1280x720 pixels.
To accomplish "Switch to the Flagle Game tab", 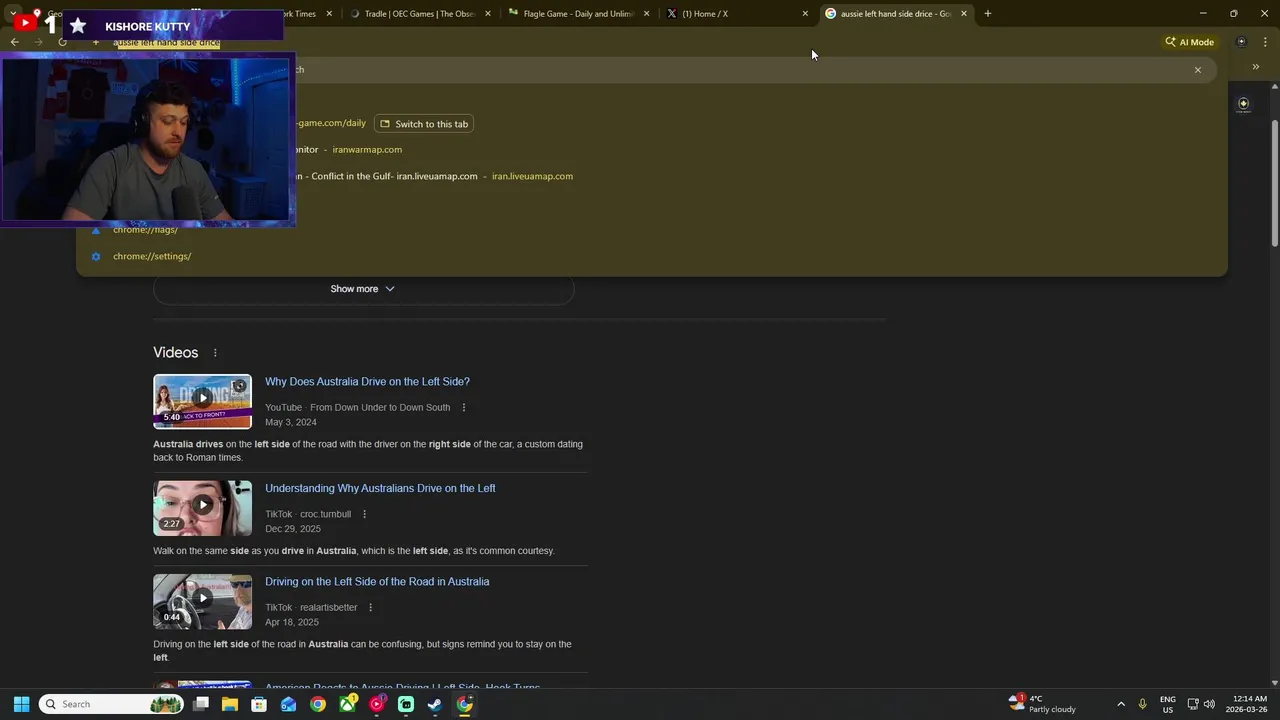I will pos(578,14).
